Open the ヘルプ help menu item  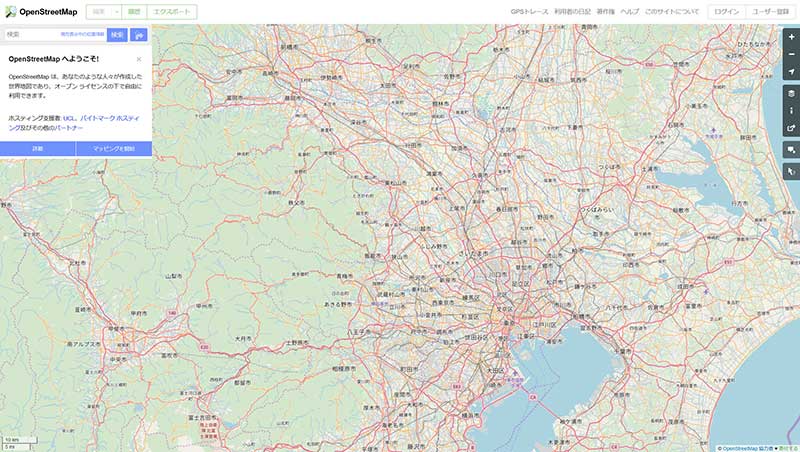[x=629, y=12]
